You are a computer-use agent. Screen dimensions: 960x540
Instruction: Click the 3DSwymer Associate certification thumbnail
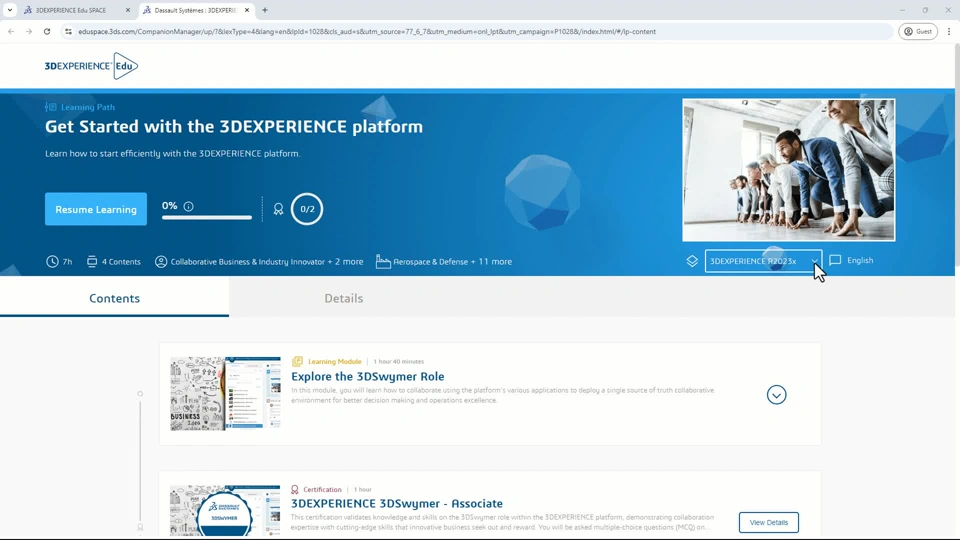(x=225, y=511)
